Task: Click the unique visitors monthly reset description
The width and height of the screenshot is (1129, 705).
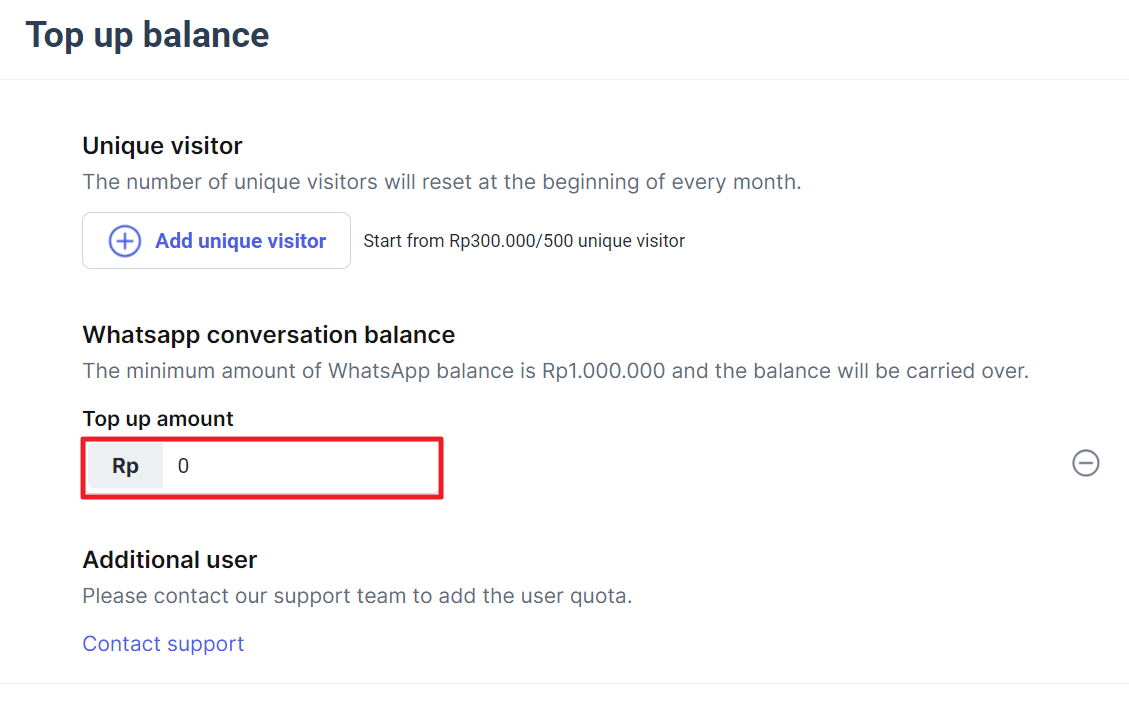Action: tap(441, 182)
